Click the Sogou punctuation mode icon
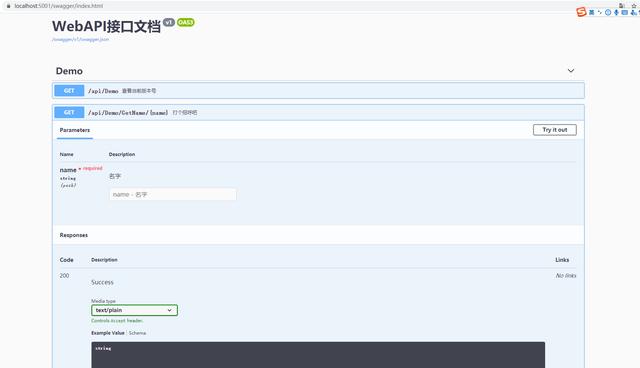Viewport: 640px width, 368px height. 600,12
